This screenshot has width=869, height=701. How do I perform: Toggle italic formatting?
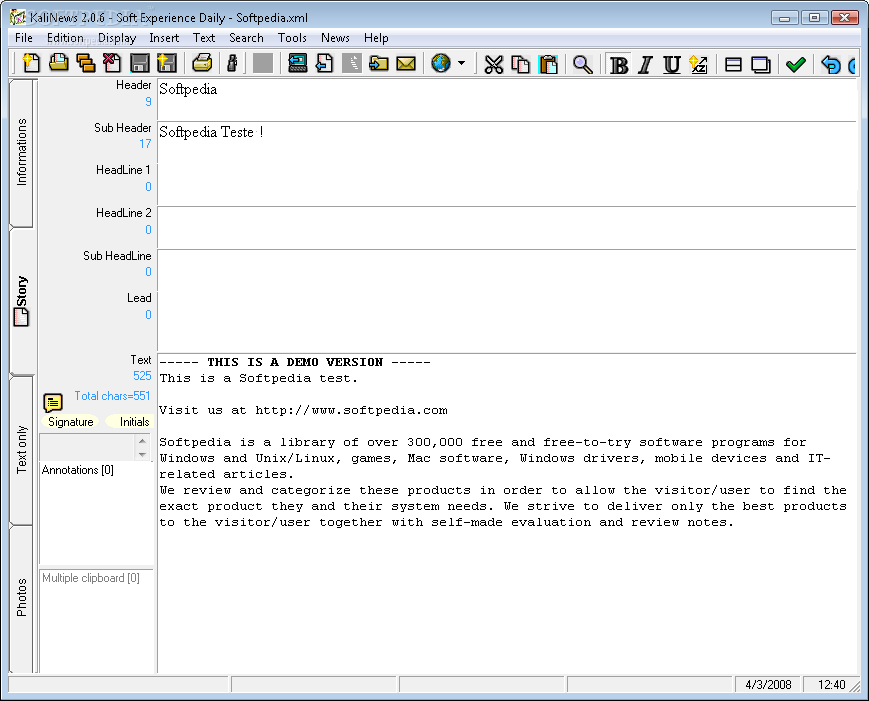[645, 64]
